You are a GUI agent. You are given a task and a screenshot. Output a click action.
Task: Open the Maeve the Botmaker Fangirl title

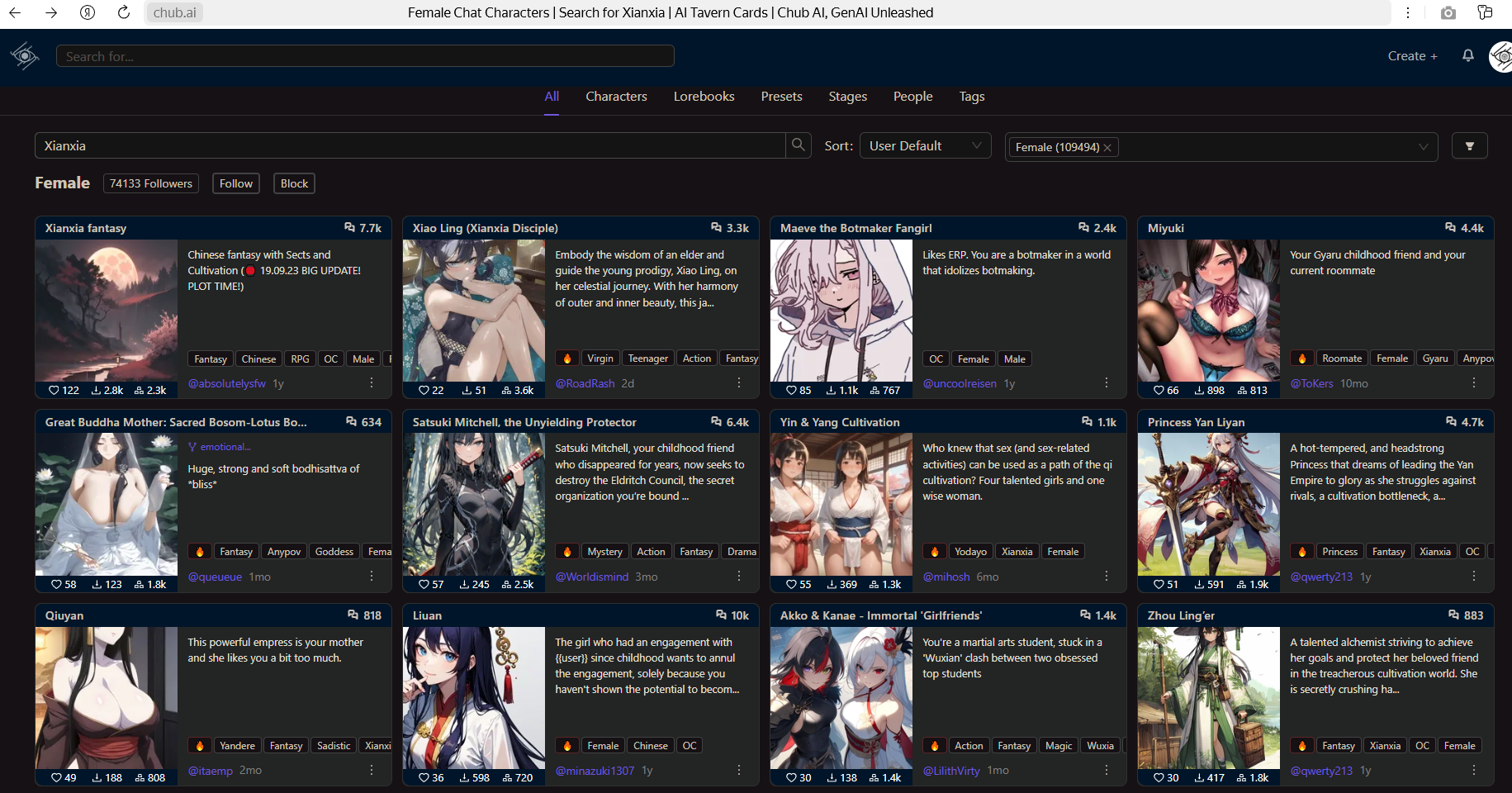856,228
